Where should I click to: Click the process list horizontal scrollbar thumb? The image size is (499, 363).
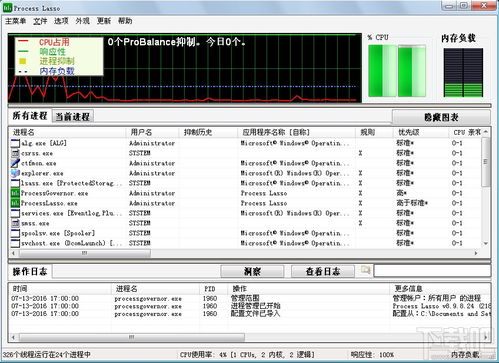click(x=85, y=253)
